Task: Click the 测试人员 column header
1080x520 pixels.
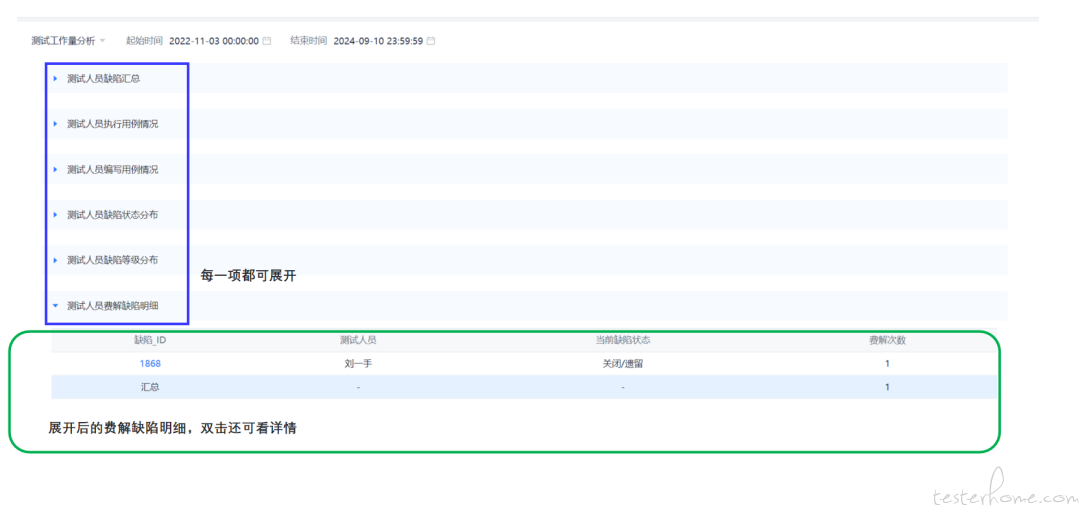Action: click(358, 341)
